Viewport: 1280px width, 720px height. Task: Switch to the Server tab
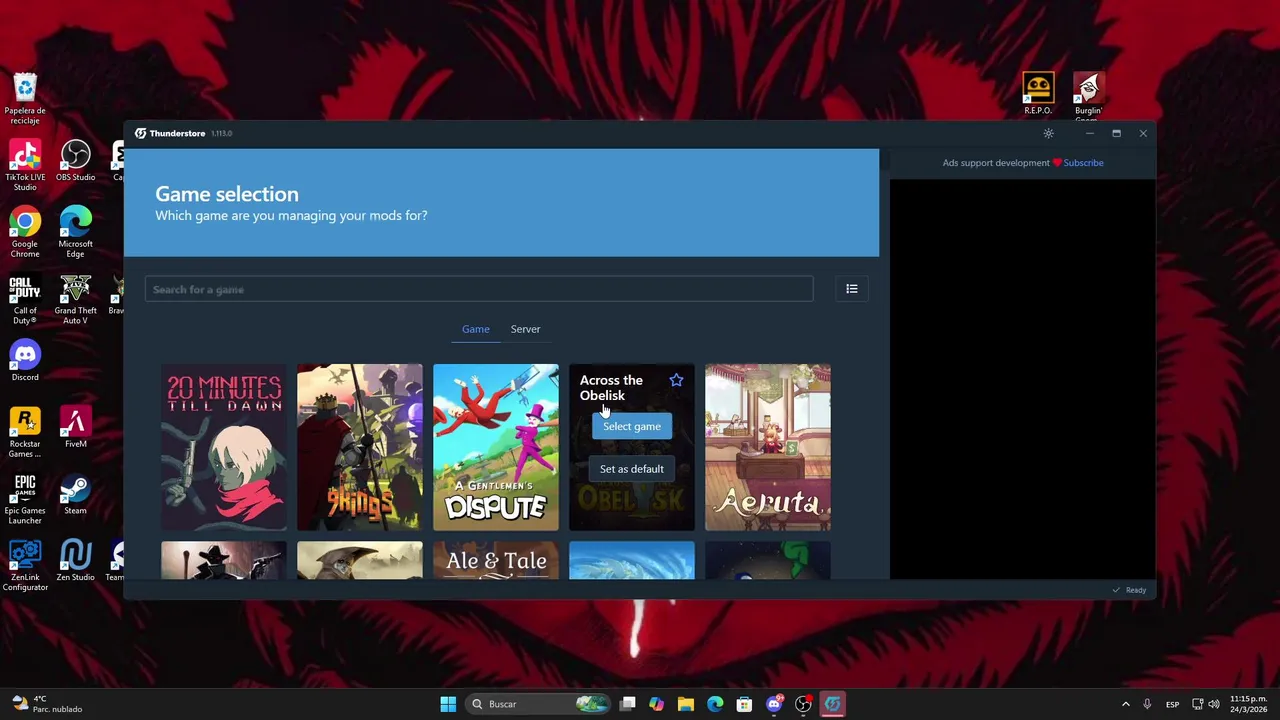[525, 329]
